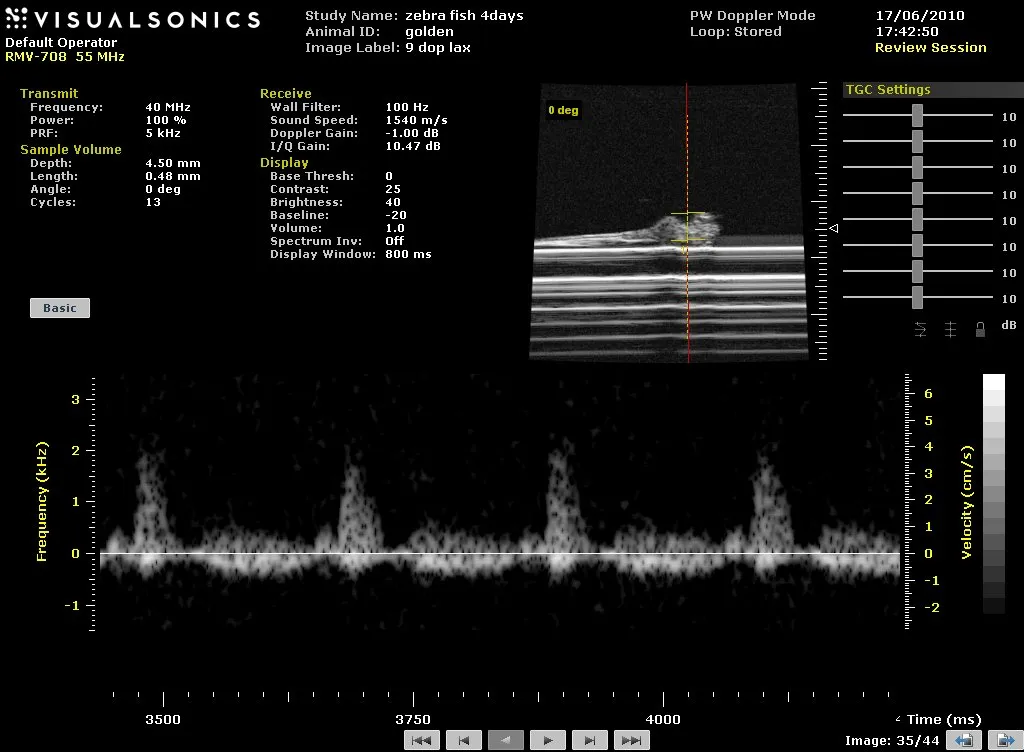Click the bottom TGC slider handle
Image resolution: width=1024 pixels, height=752 pixels.
coord(917,298)
